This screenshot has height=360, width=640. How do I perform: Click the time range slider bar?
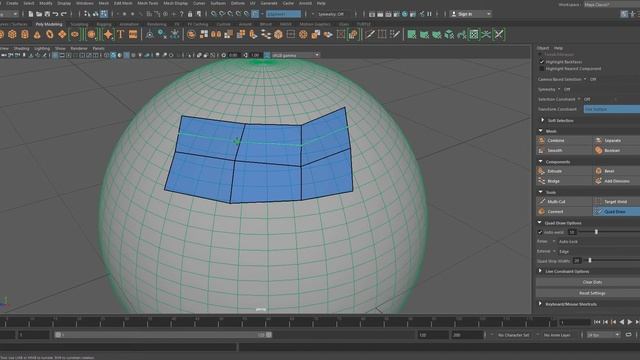(163, 335)
